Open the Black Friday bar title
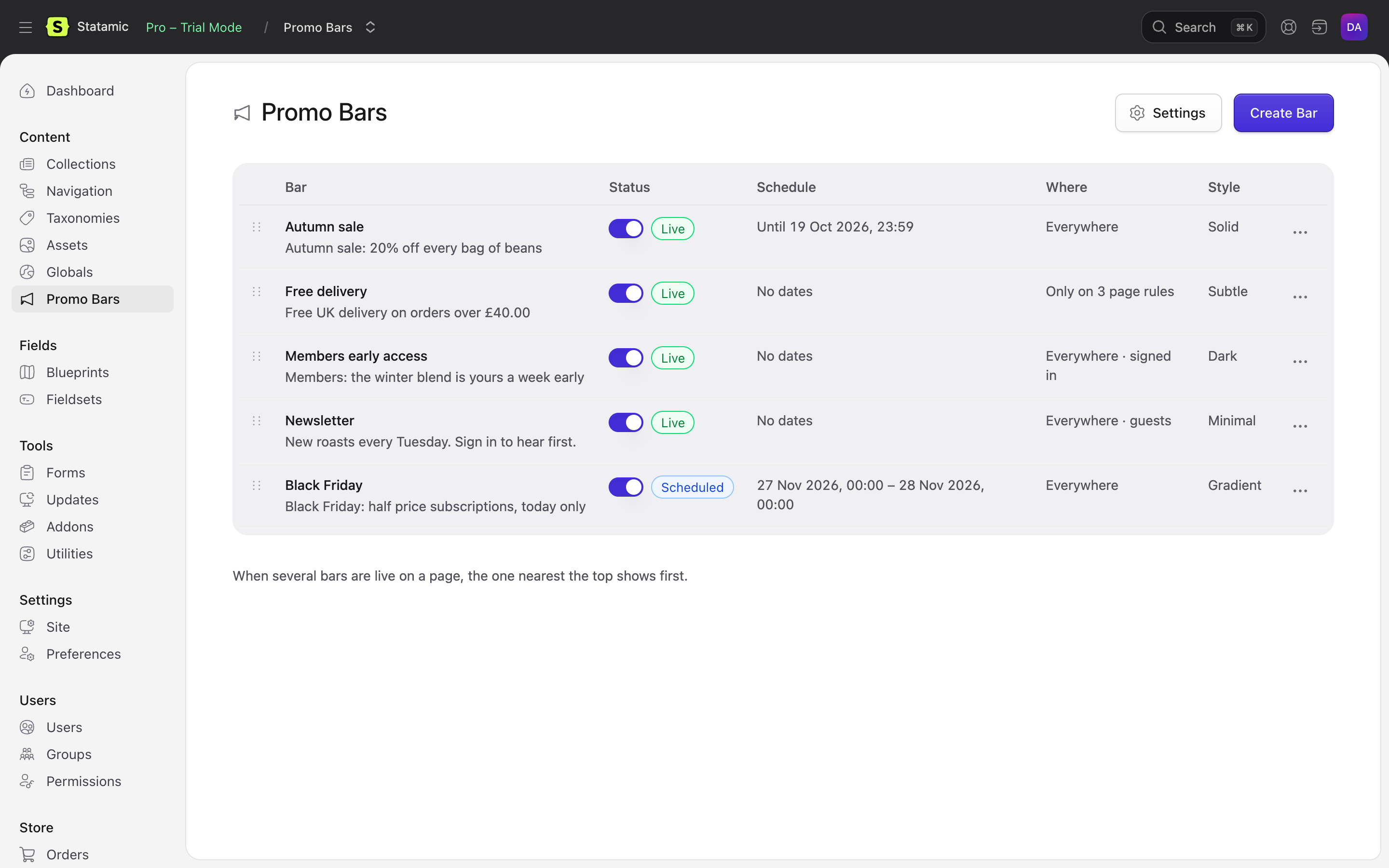This screenshot has width=1389, height=868. (x=324, y=485)
